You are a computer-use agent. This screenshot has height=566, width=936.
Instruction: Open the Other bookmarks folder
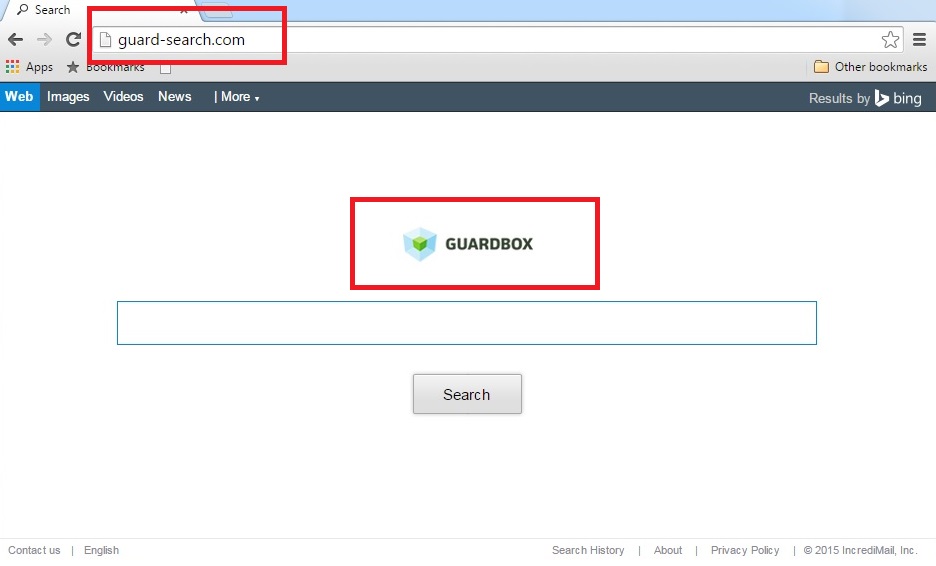tap(870, 67)
